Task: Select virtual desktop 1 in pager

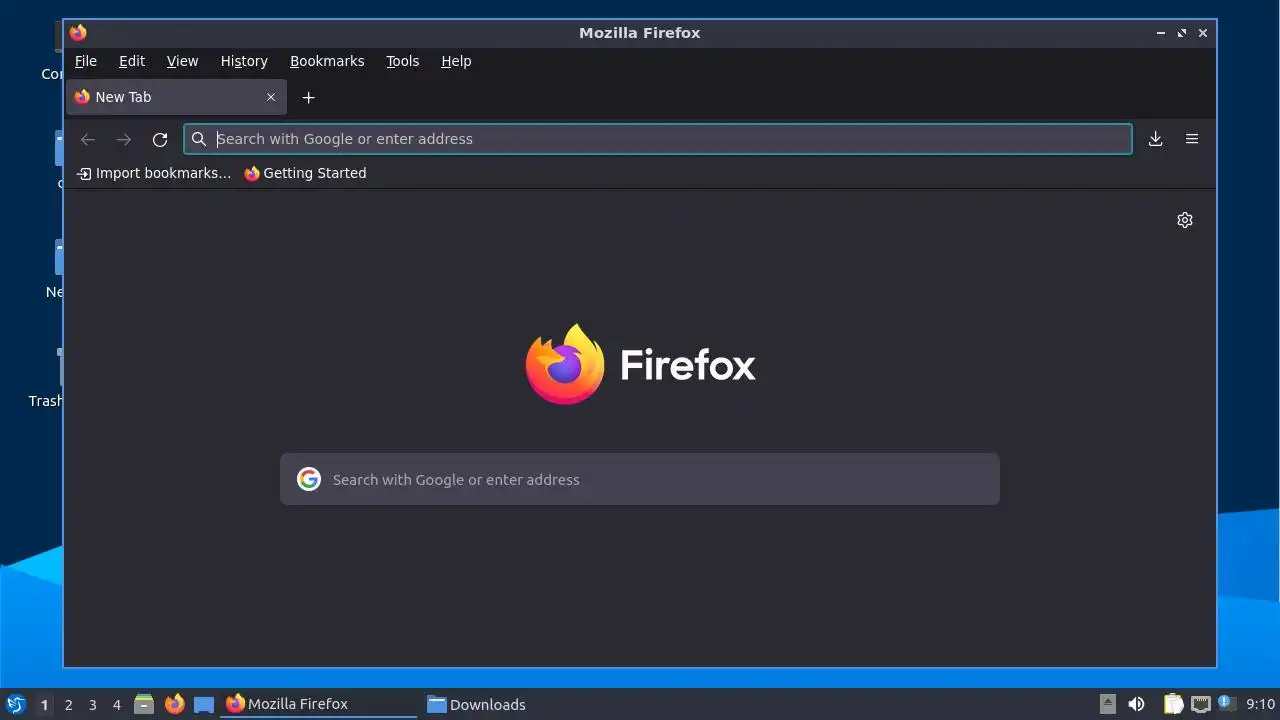Action: [x=45, y=705]
